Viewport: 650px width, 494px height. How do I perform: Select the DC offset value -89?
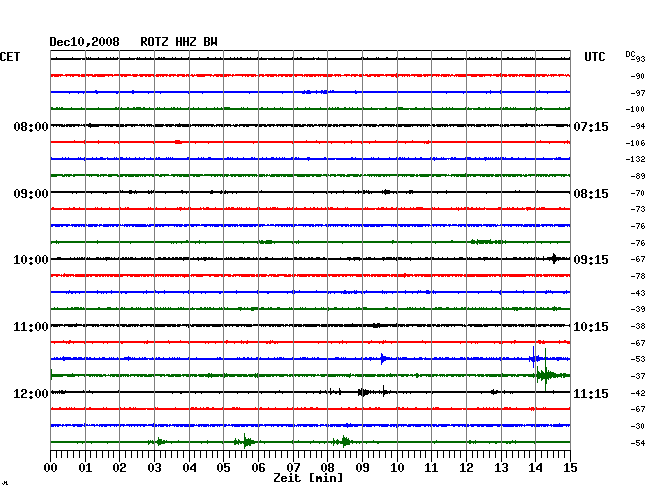tap(638, 176)
